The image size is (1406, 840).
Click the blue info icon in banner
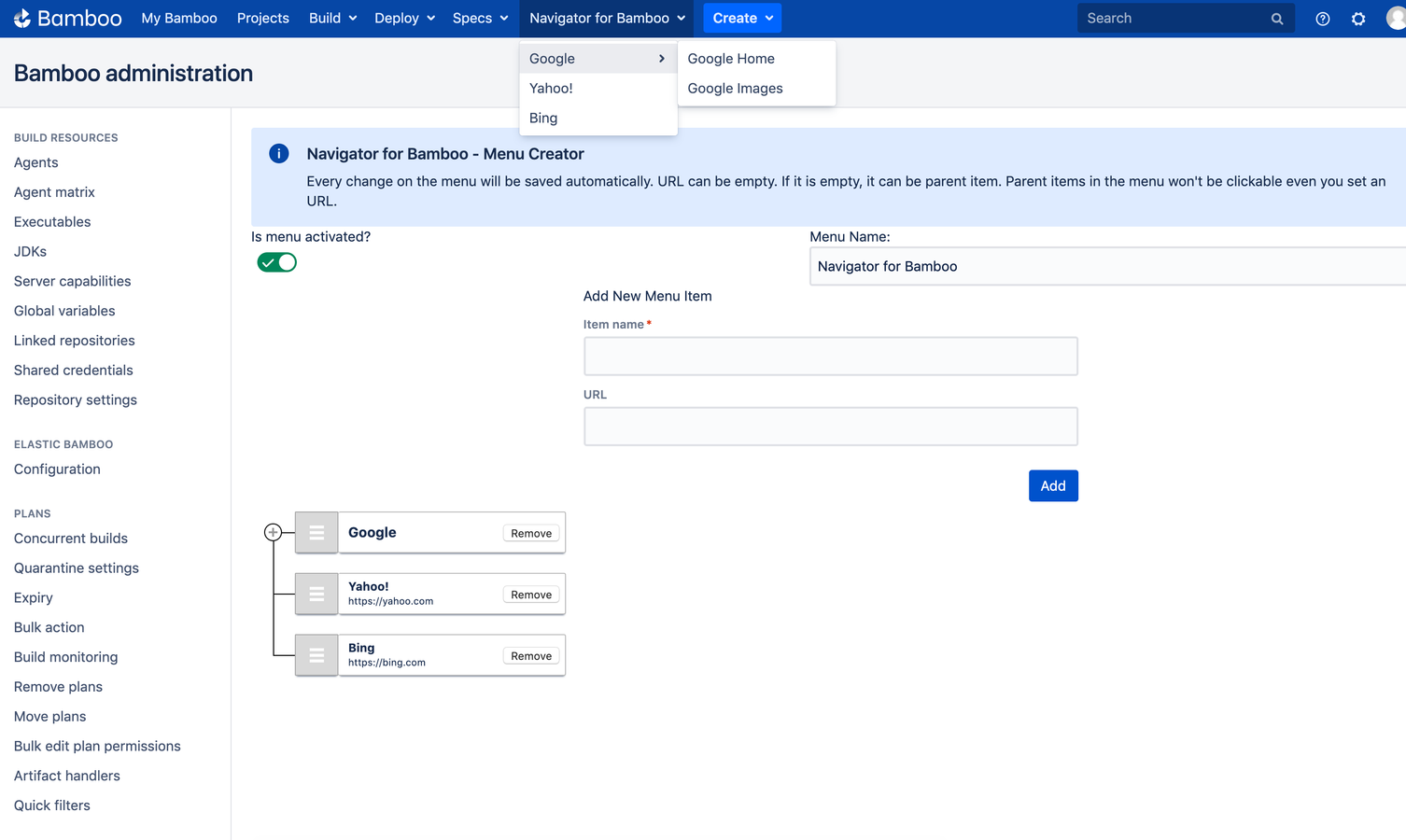click(x=279, y=154)
